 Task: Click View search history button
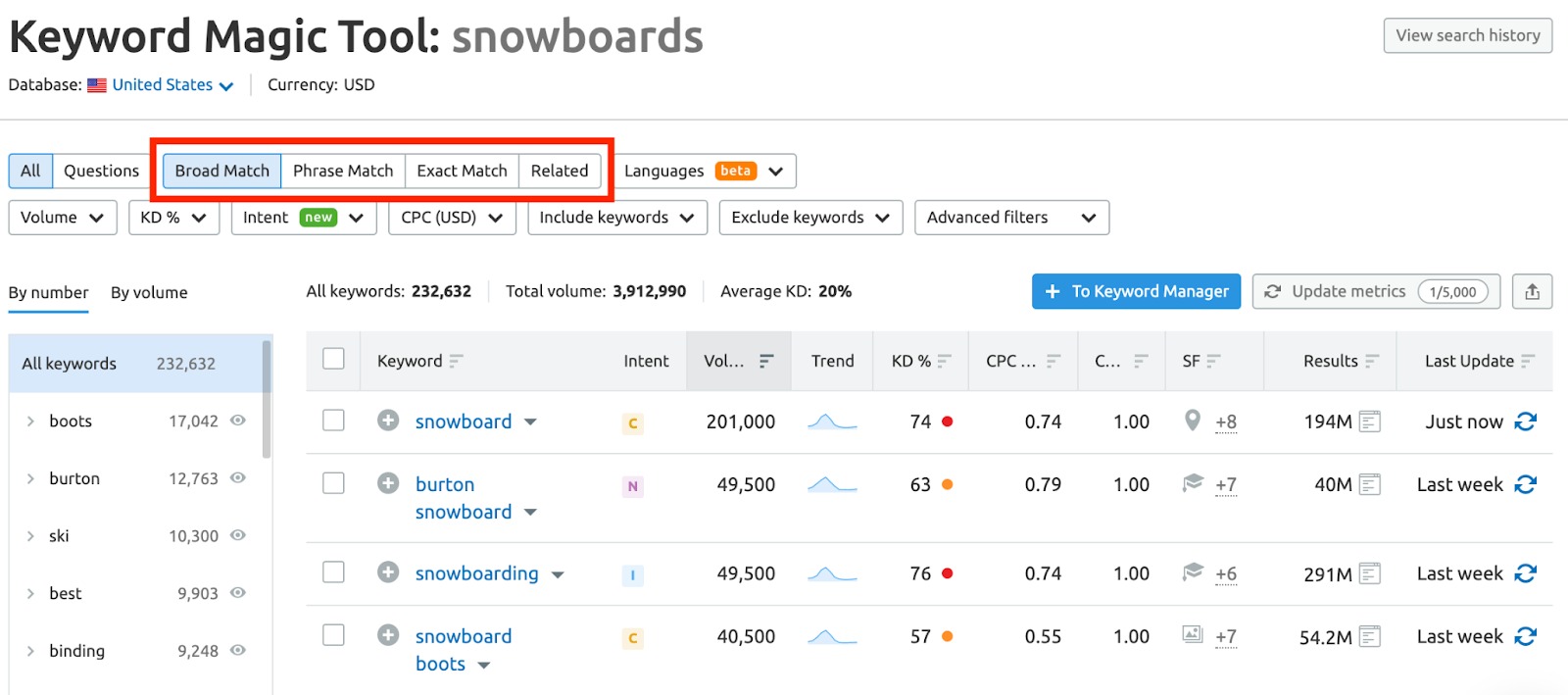coord(1467,35)
